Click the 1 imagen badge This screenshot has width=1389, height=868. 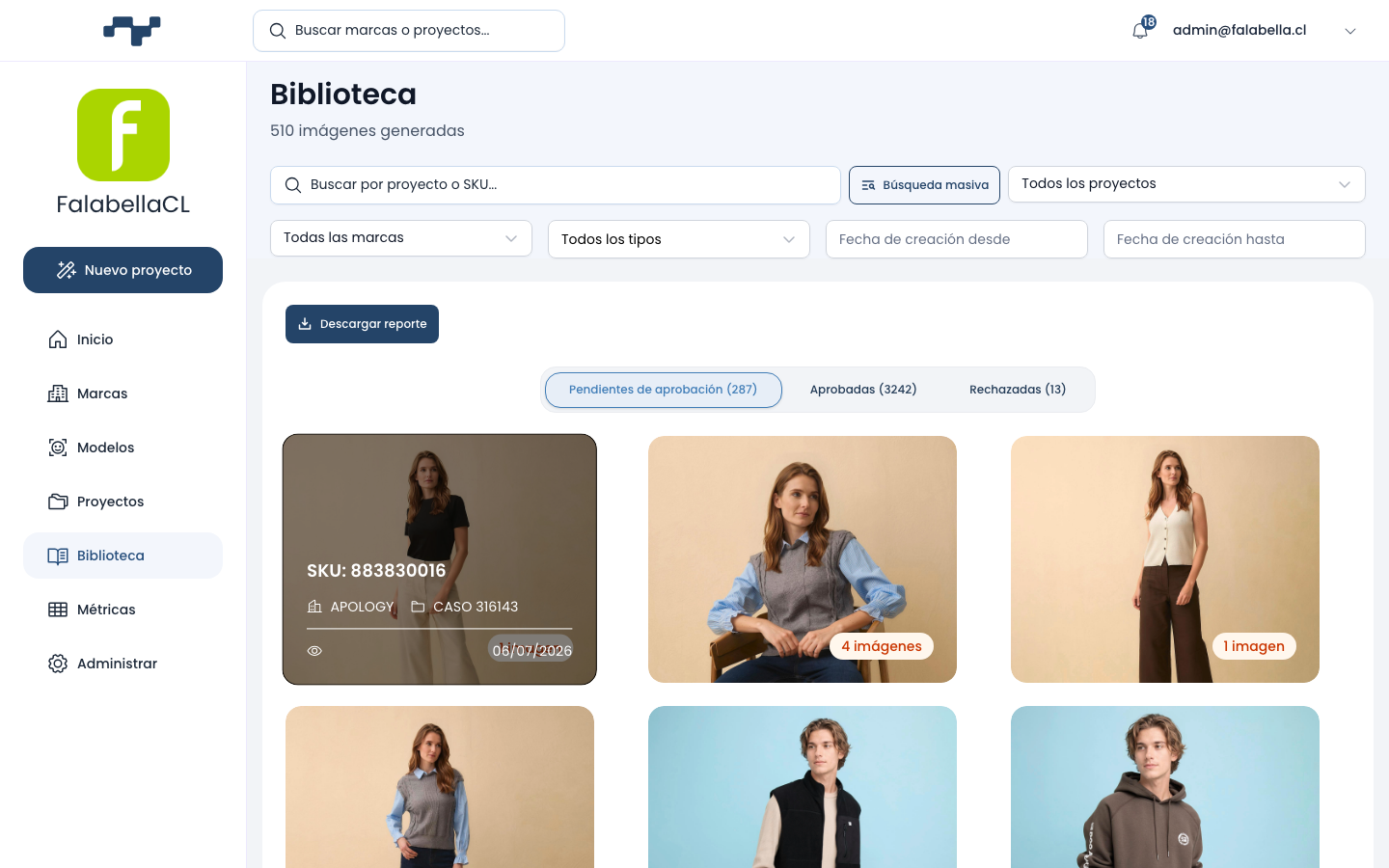[x=1254, y=646]
